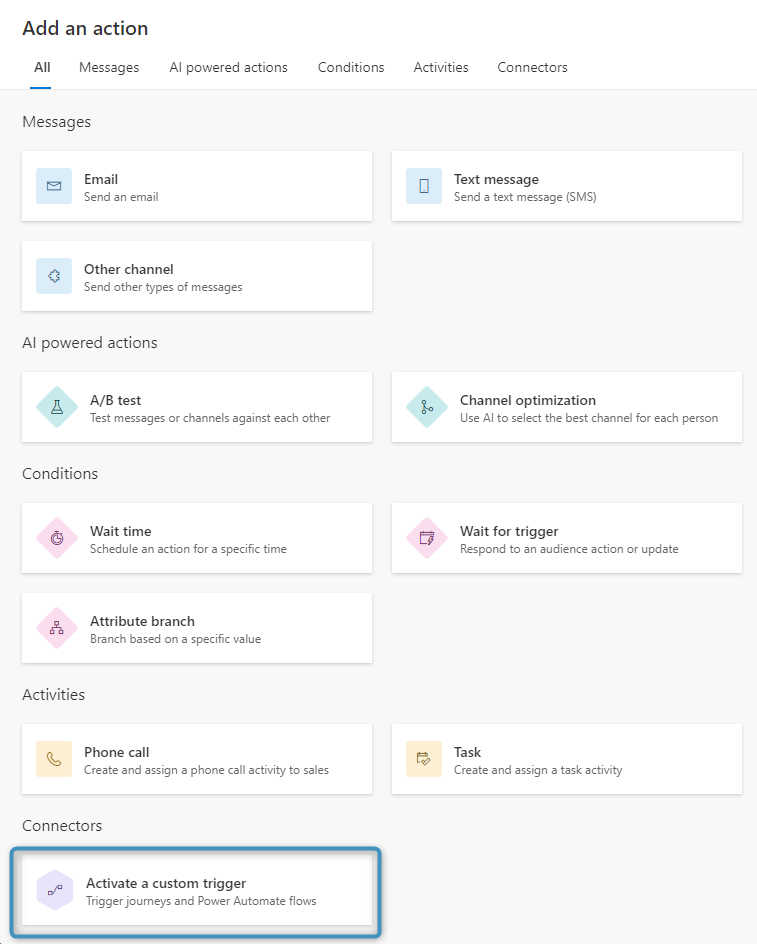Click the AI powered actions section heading
Image resolution: width=757 pixels, height=944 pixels.
click(x=90, y=343)
